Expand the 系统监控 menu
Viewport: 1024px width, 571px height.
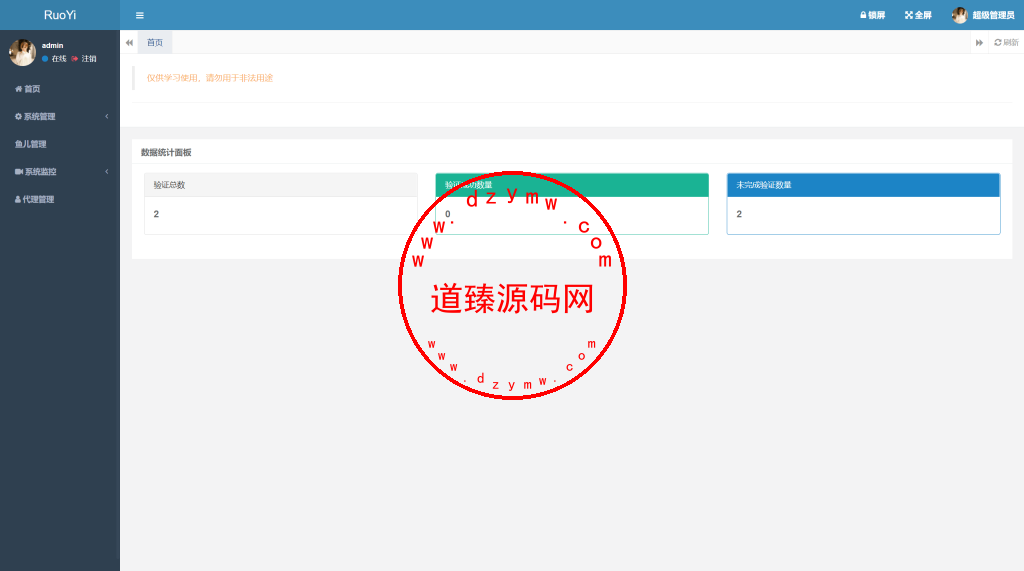click(x=59, y=171)
